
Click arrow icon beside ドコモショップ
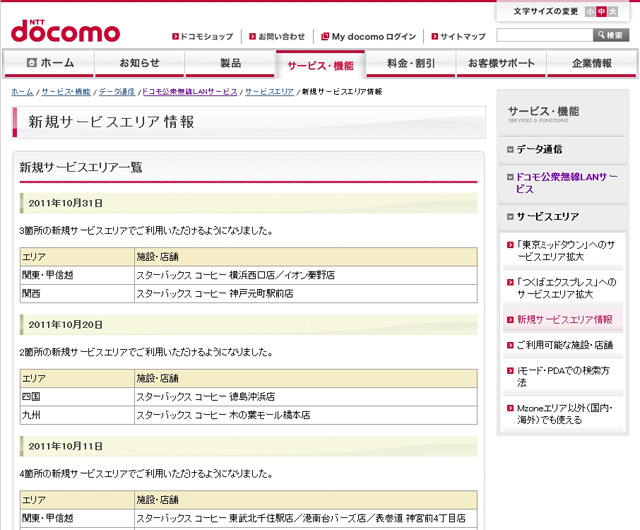point(175,36)
